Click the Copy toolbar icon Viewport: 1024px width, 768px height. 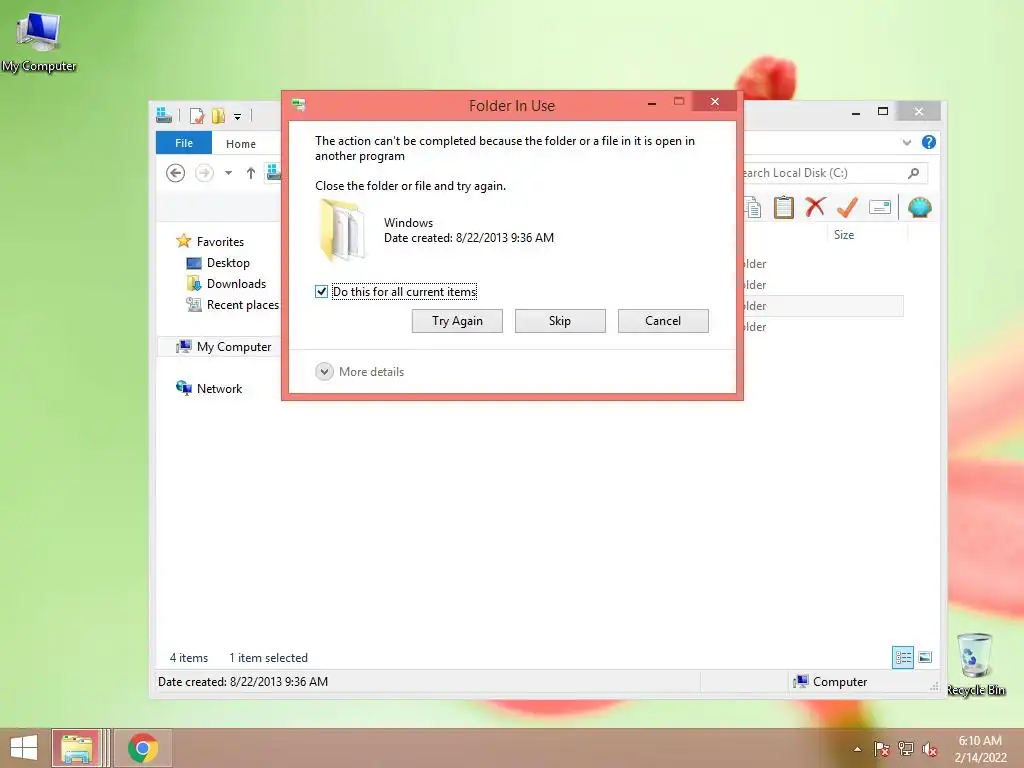pyautogui.click(x=752, y=208)
